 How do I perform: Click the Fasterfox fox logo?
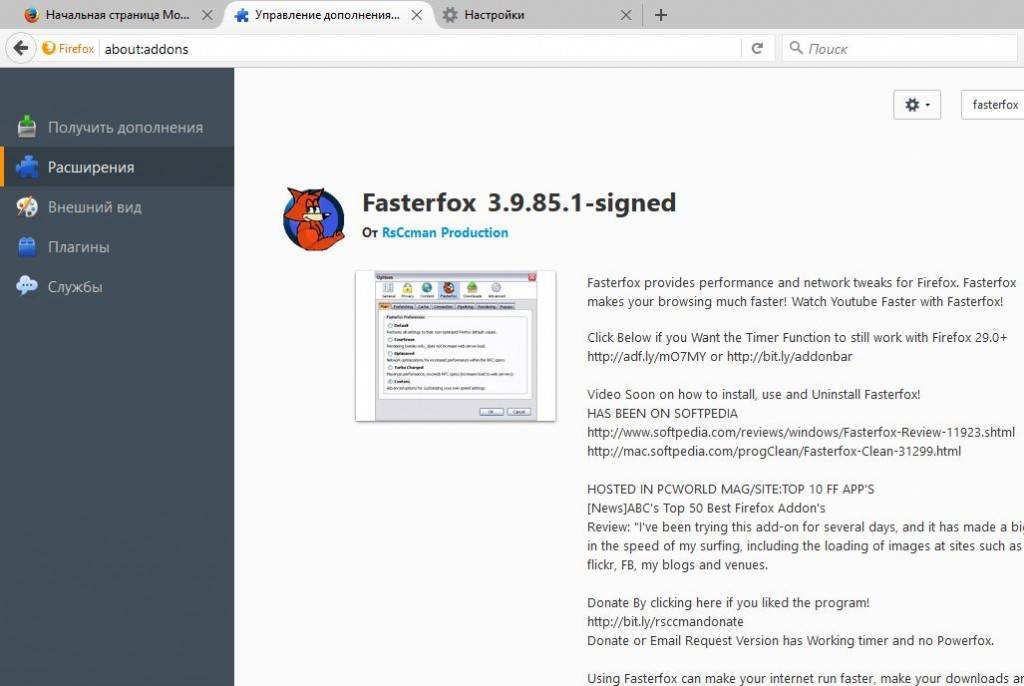point(313,219)
